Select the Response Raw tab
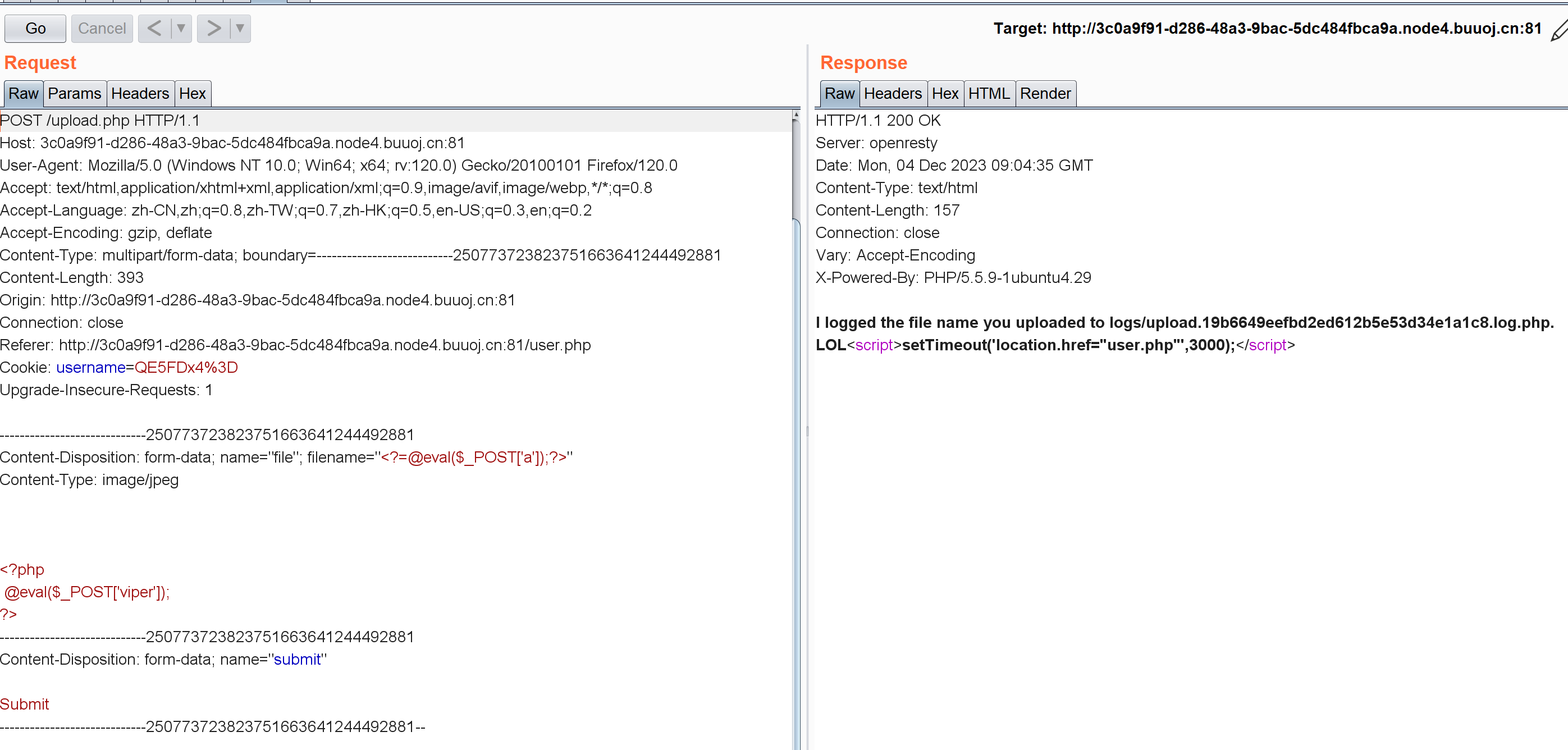Viewport: 1568px width, 750px height. coord(839,93)
